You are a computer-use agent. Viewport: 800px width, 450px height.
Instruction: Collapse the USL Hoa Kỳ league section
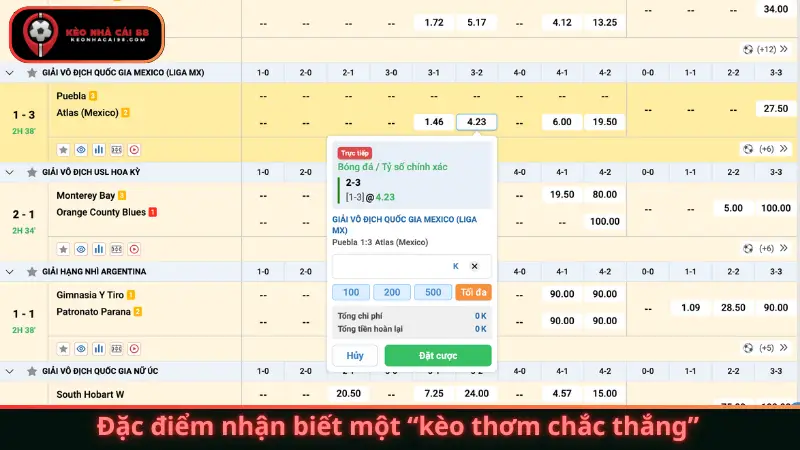(10, 172)
